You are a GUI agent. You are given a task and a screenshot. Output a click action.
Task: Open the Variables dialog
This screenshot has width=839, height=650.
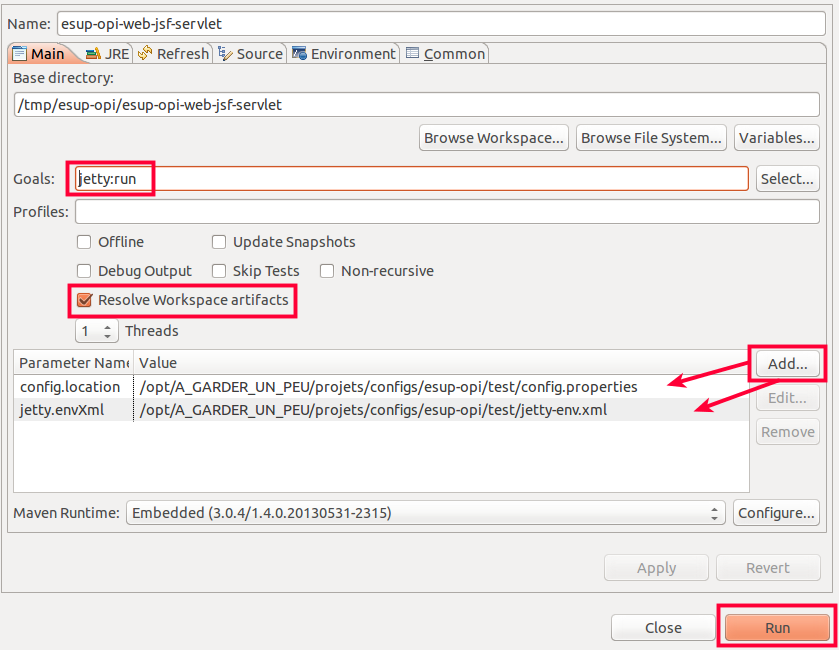[776, 138]
